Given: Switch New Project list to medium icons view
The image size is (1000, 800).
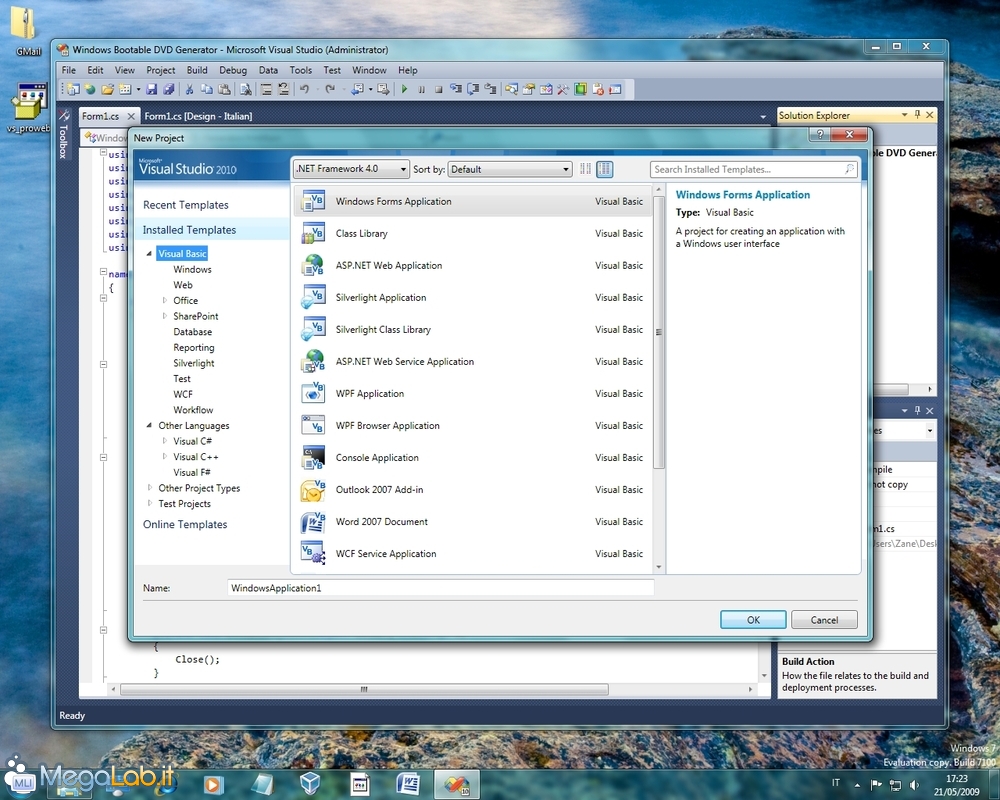Looking at the screenshot, I should pyautogui.click(x=605, y=169).
